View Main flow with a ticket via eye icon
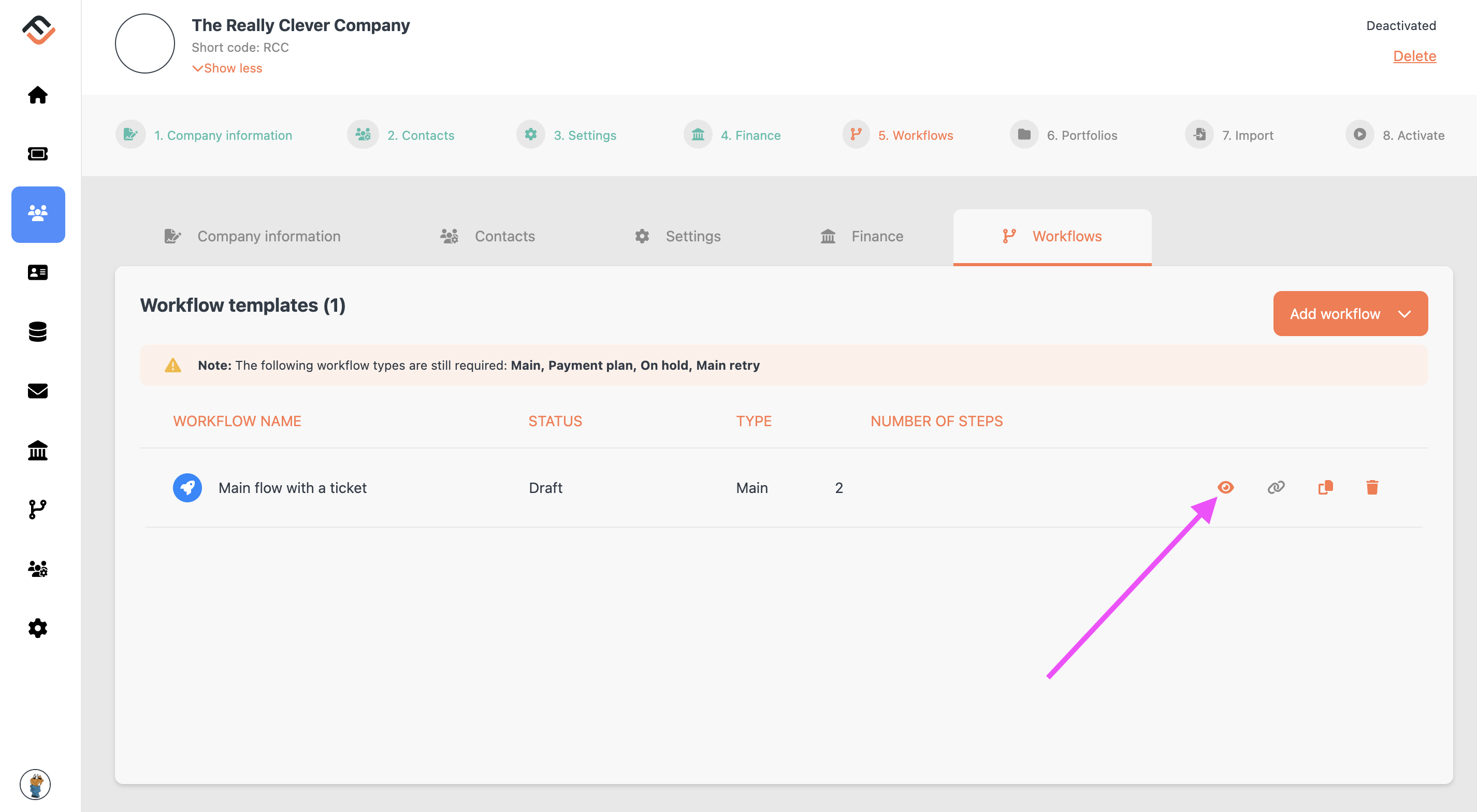The image size is (1477, 812). [1225, 487]
